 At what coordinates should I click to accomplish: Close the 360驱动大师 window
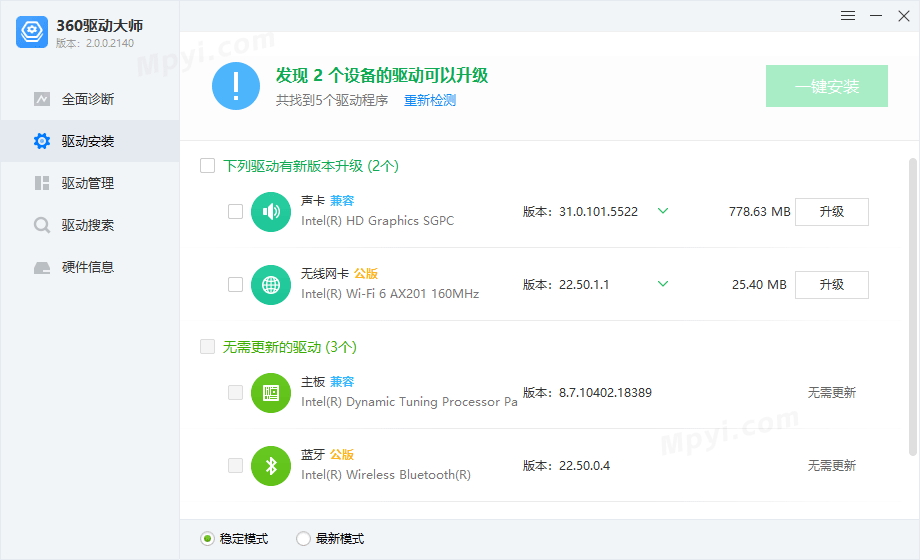click(x=904, y=16)
